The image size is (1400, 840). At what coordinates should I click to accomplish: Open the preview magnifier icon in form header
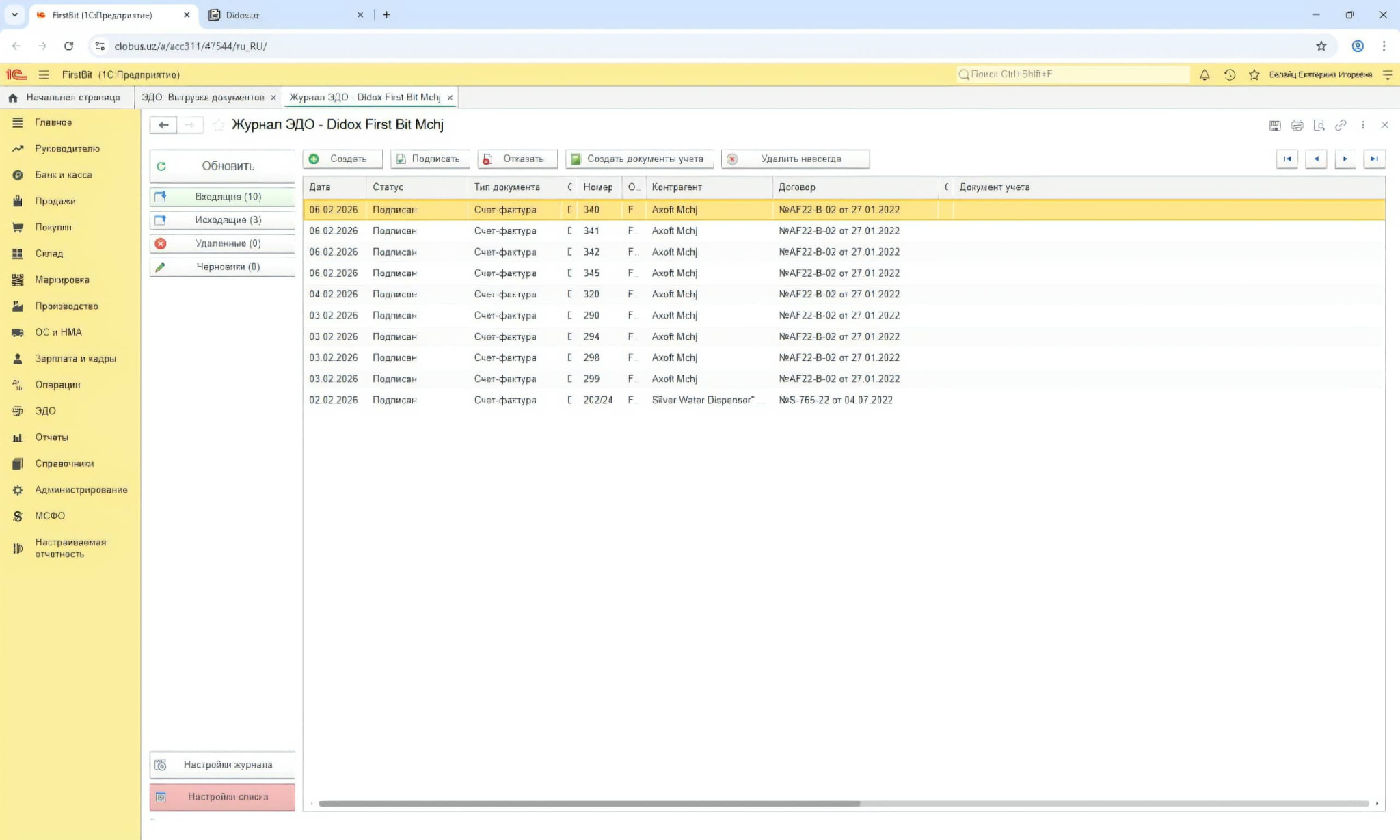coord(1319,125)
